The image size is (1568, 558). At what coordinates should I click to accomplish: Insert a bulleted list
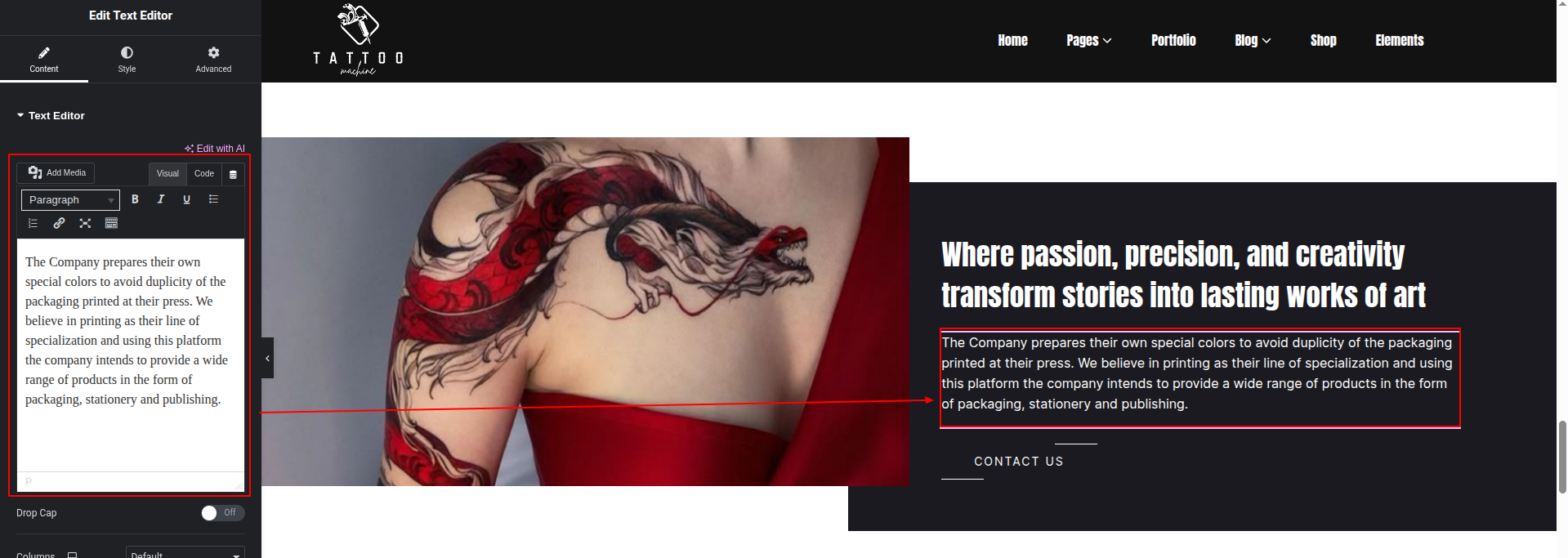click(x=213, y=199)
